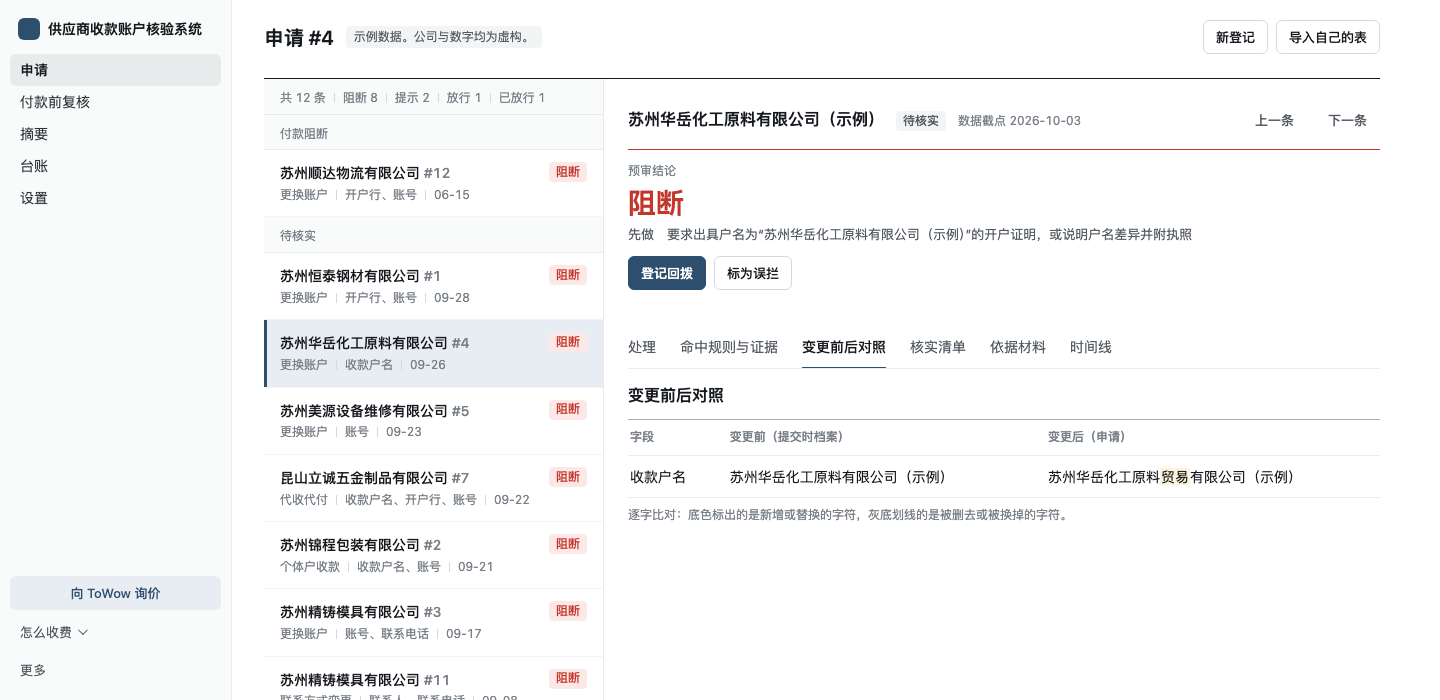The image size is (1440, 700).
Task: Open 苏州精铸模具有限公司 #3 row
Action: [x=434, y=622]
